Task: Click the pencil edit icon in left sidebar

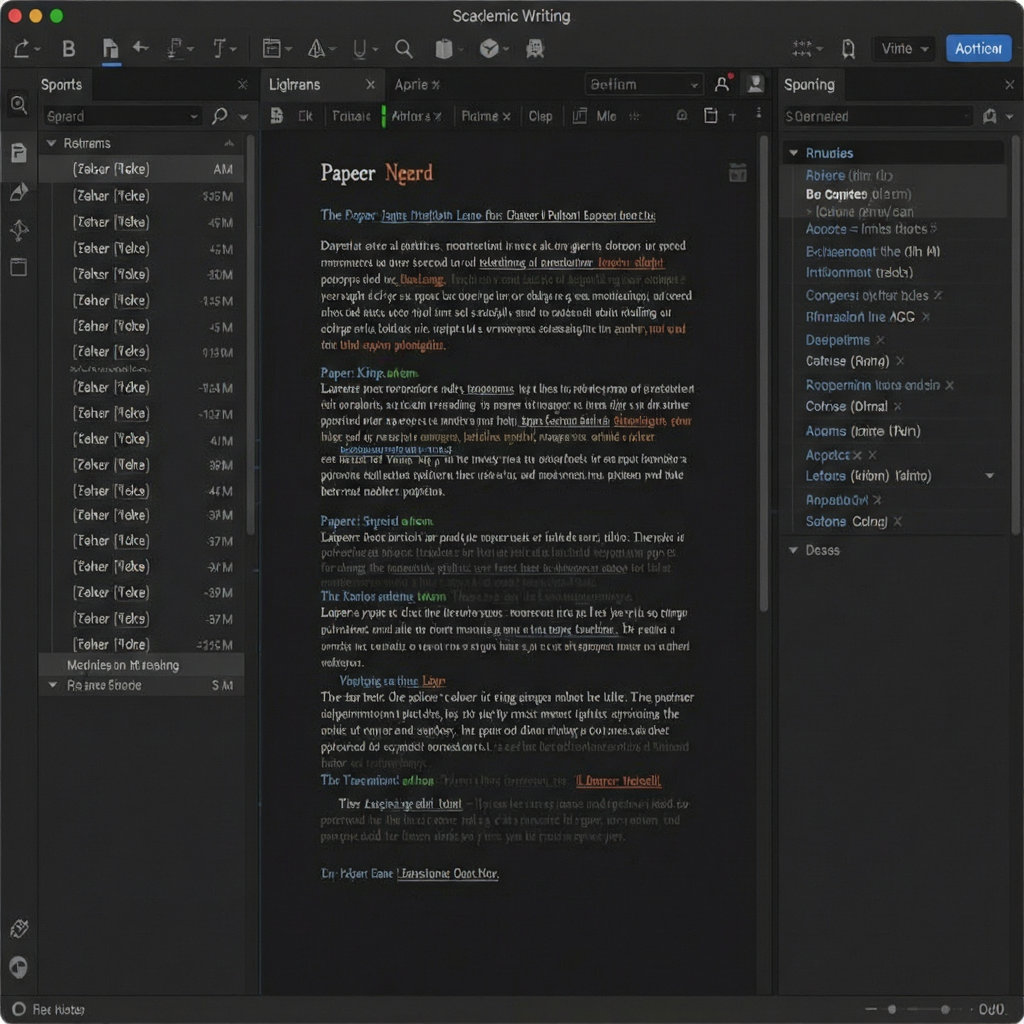Action: point(19,191)
